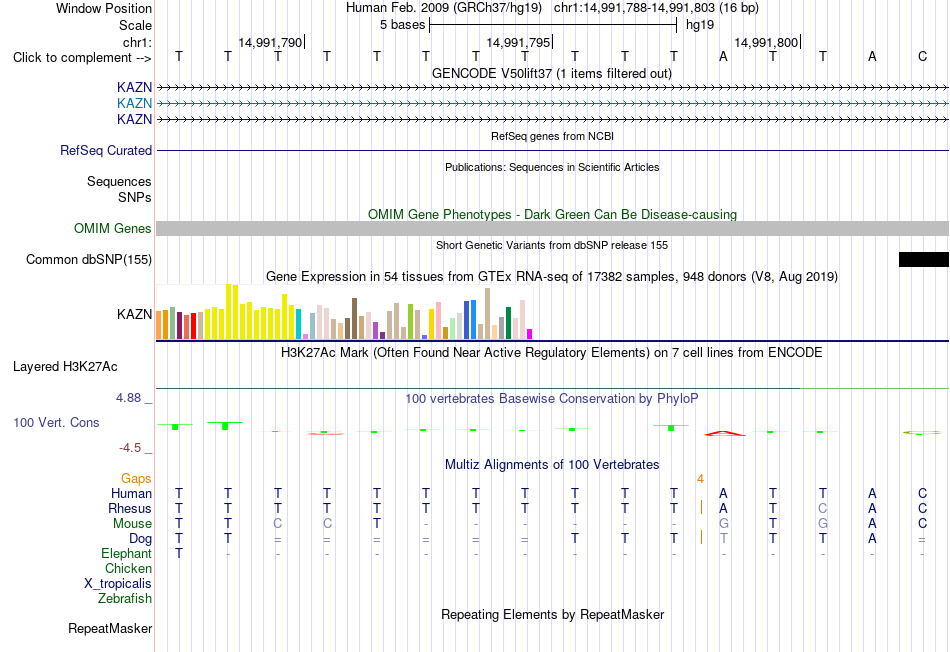Image resolution: width=950 pixels, height=652 pixels.
Task: Open the GTEx KAZN expression bar chart
Action: click(344, 312)
